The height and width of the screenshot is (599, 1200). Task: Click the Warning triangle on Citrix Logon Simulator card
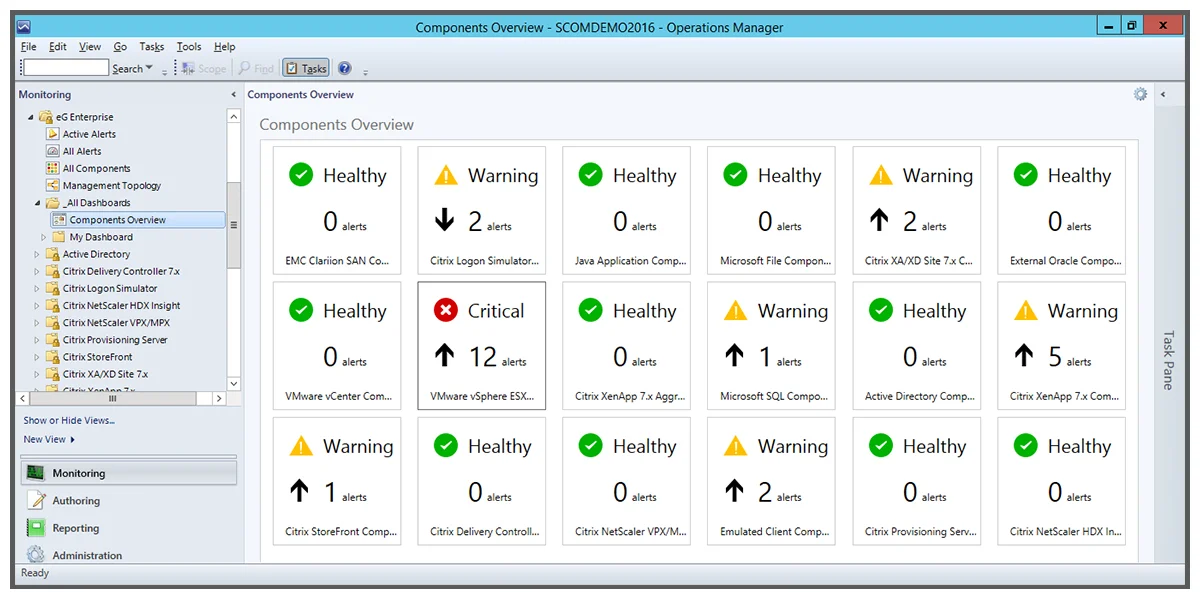pos(446,175)
